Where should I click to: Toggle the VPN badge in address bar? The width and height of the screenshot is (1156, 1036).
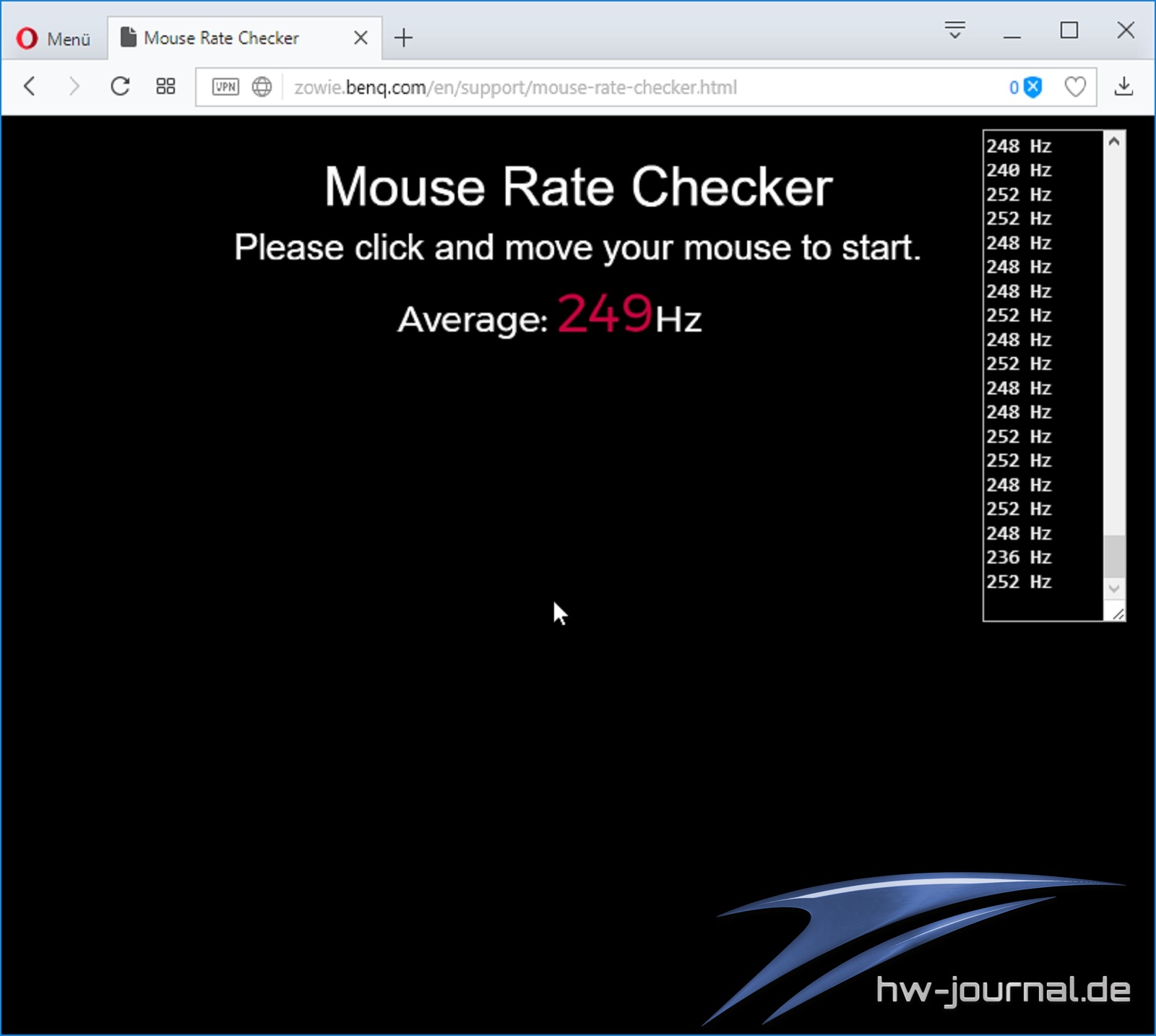[225, 87]
